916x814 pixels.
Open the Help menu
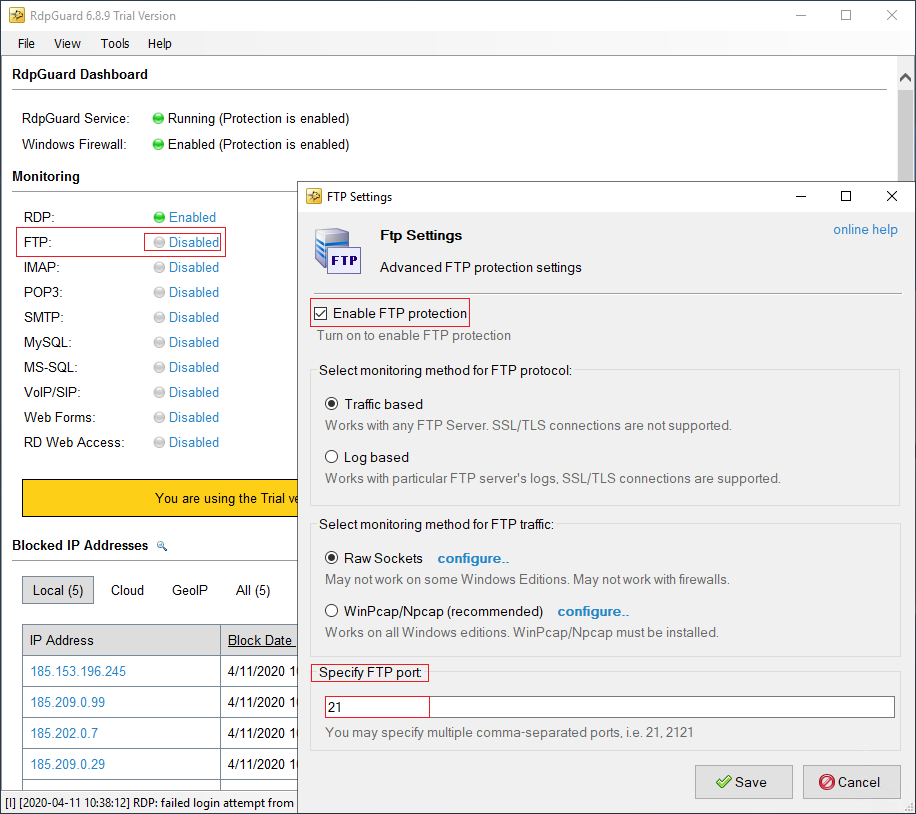[159, 44]
